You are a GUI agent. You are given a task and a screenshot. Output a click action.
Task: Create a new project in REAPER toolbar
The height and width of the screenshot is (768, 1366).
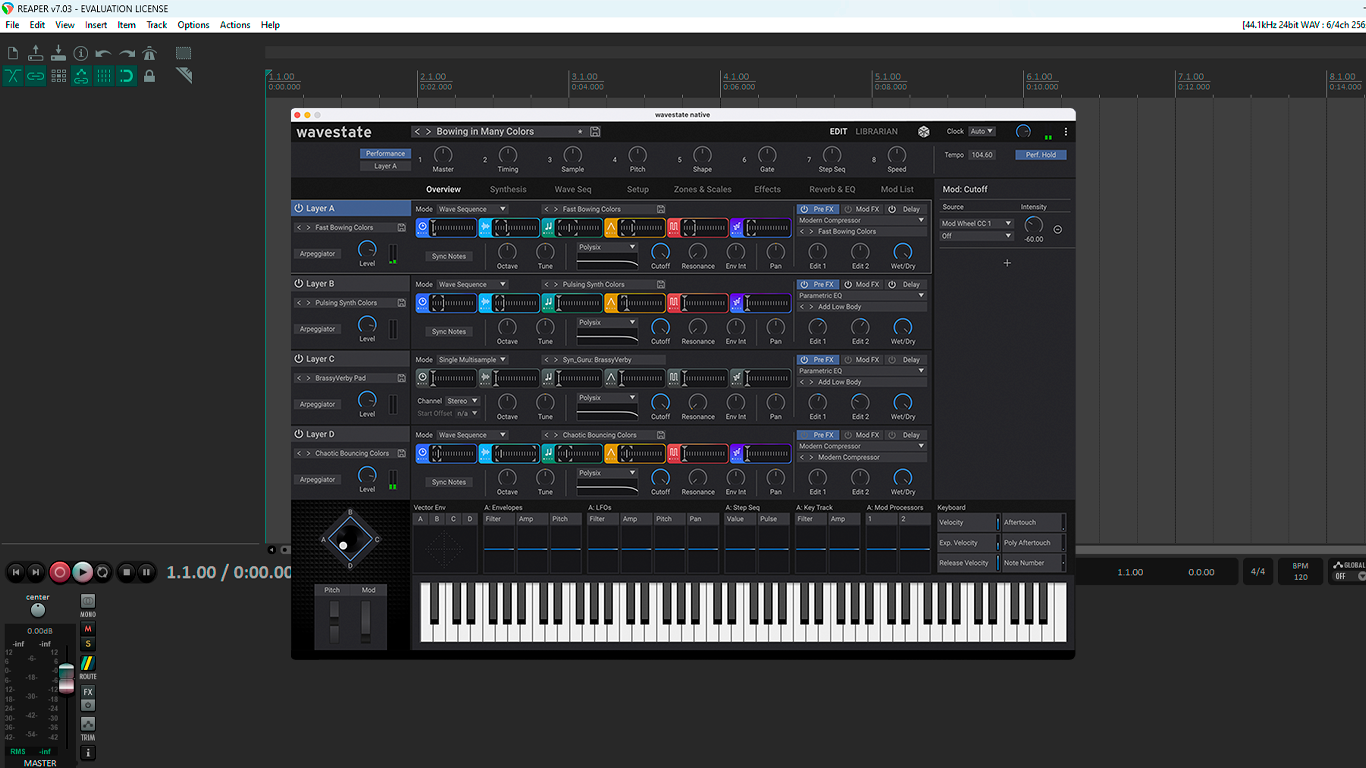click(x=13, y=53)
